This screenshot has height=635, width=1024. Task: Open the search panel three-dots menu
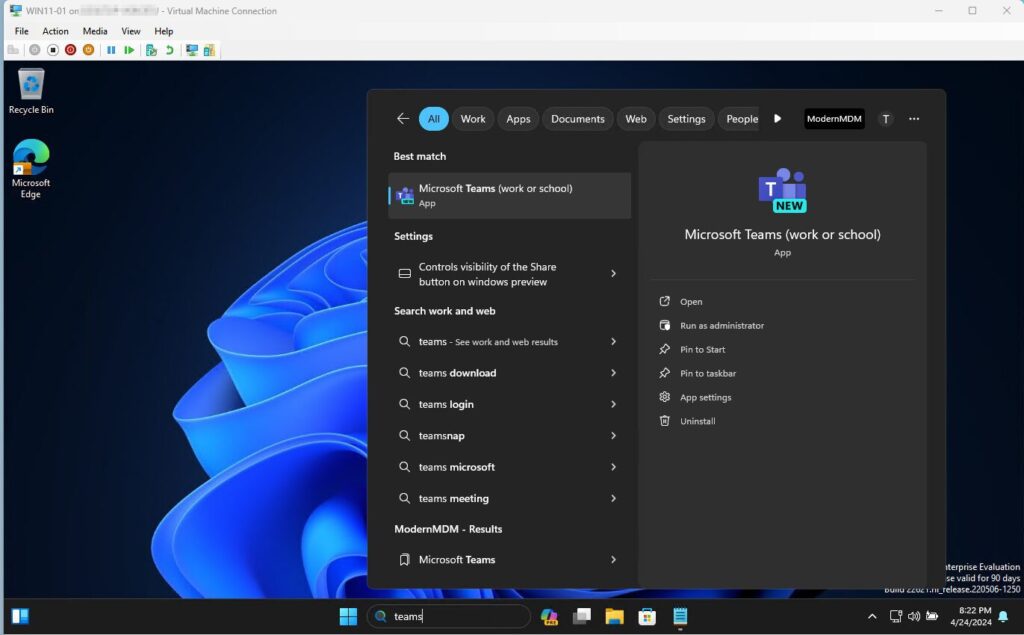[914, 119]
